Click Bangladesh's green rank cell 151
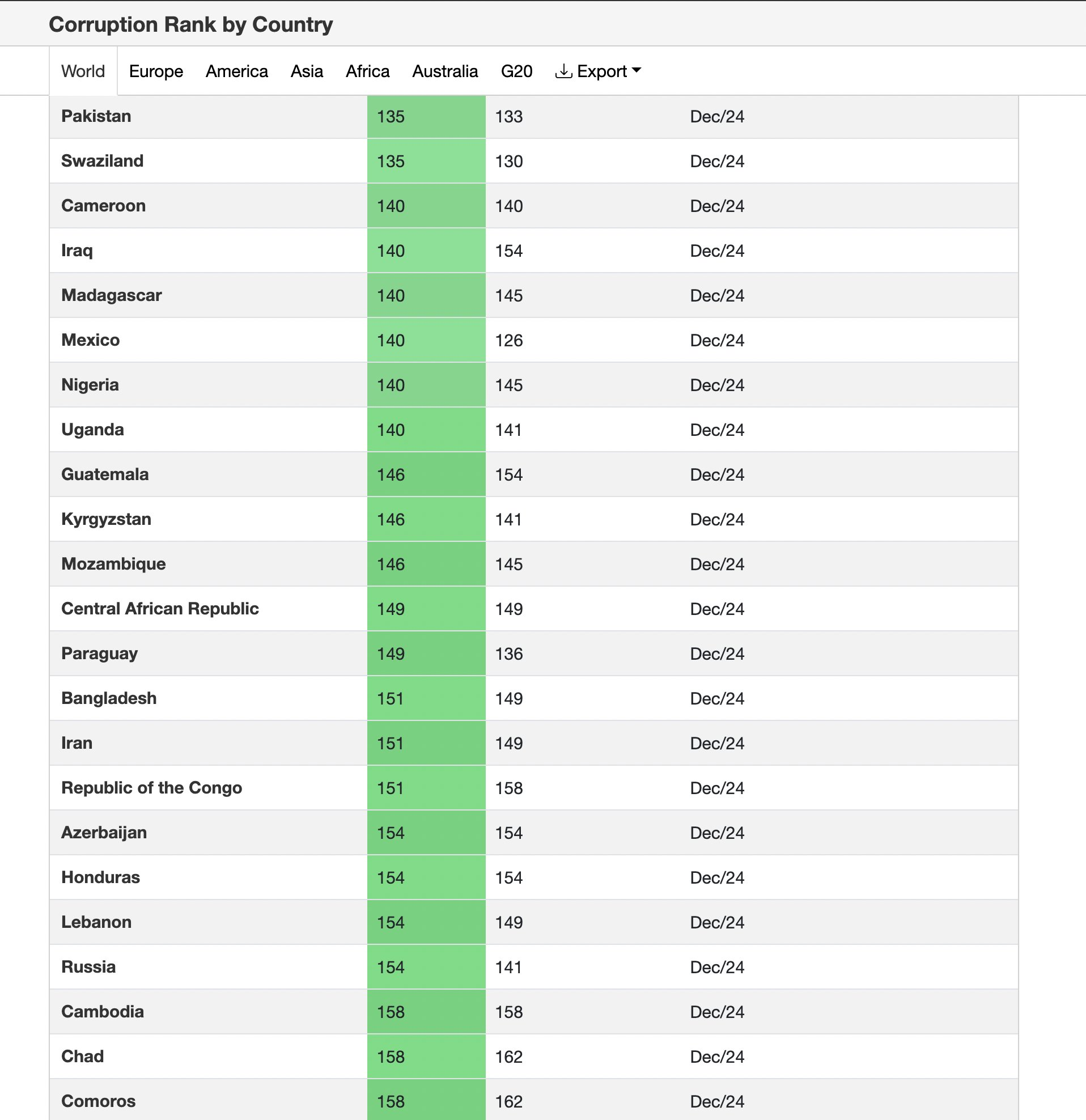Image resolution: width=1086 pixels, height=1120 pixels. click(426, 698)
